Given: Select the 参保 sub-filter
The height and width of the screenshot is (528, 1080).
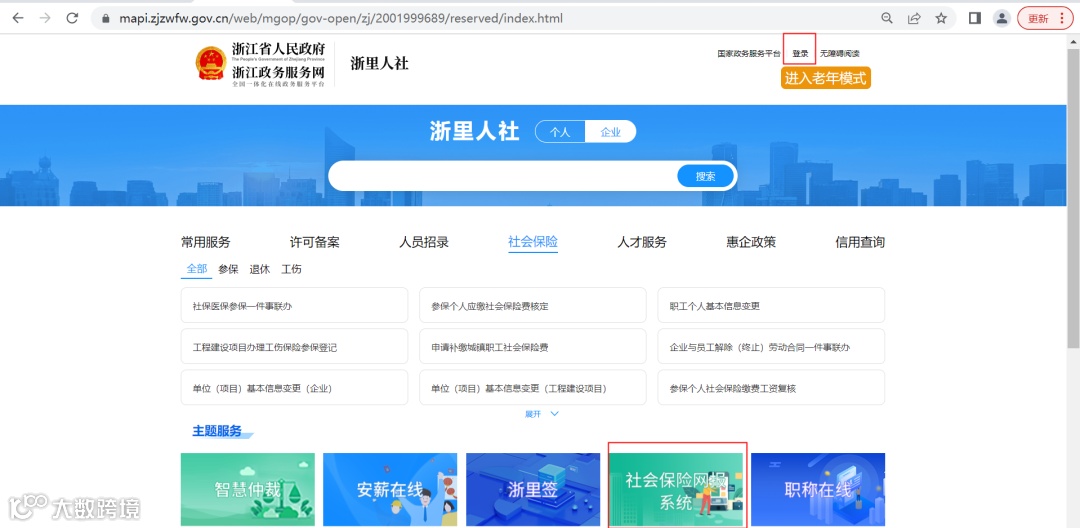Looking at the screenshot, I should coord(228,269).
